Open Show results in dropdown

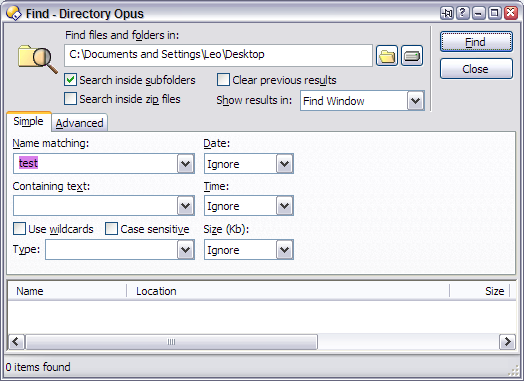pos(415,101)
